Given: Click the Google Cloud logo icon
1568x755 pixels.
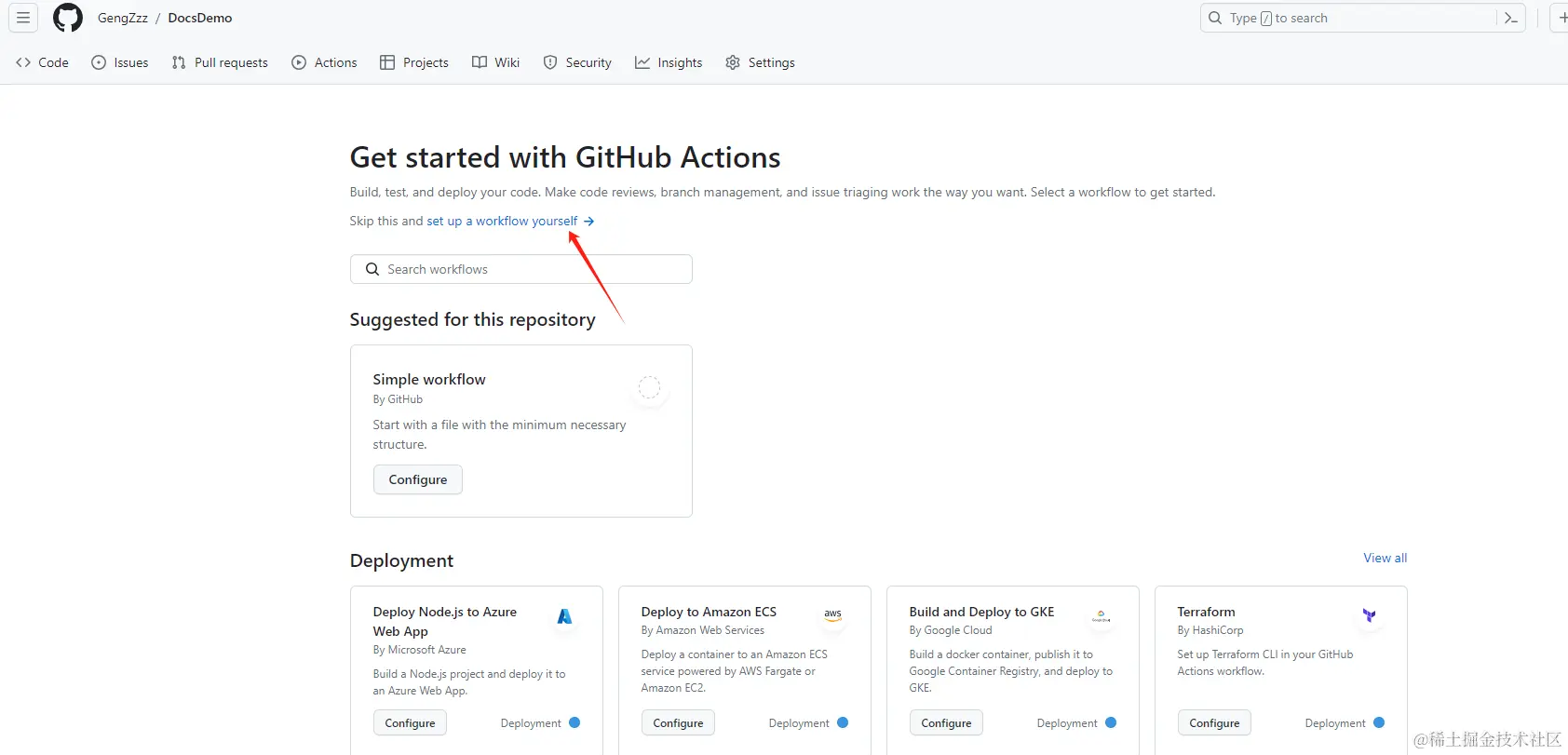Looking at the screenshot, I should tap(1102, 616).
